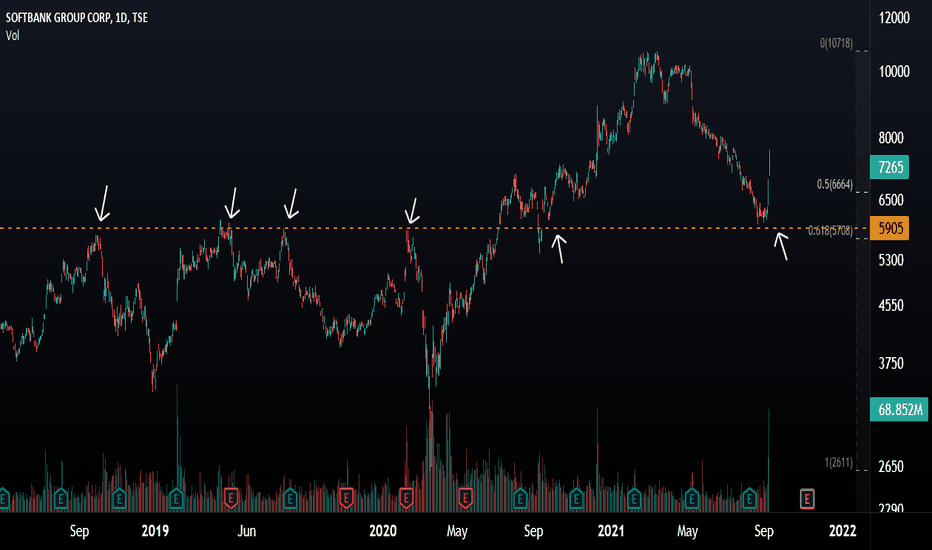Click the 2650 price axis label

pos(891,467)
